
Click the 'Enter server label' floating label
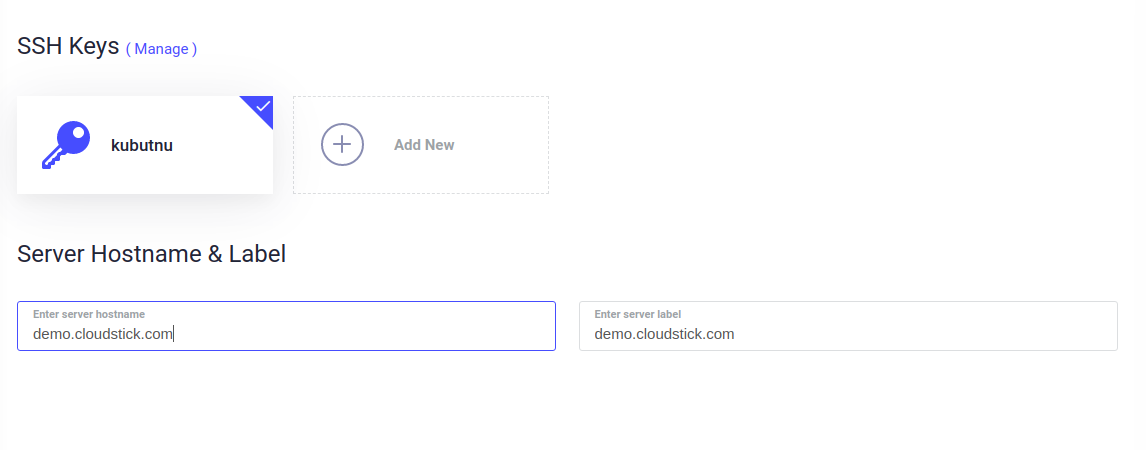(637, 314)
